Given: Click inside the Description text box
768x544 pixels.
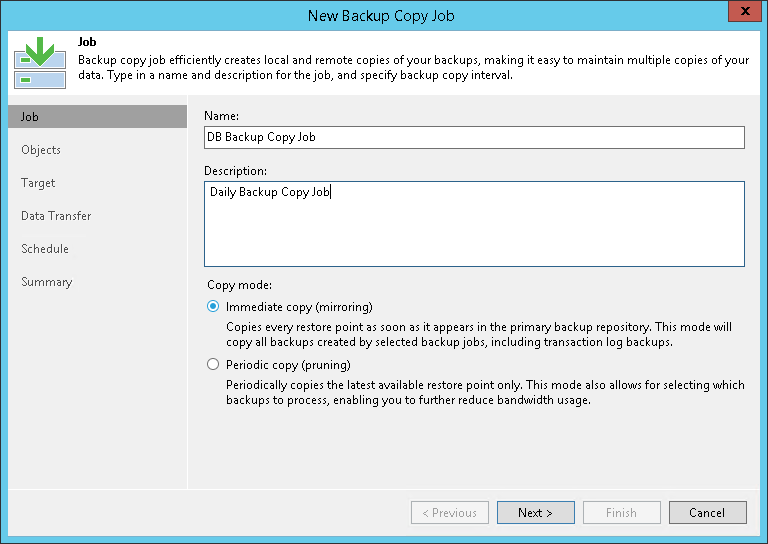Looking at the screenshot, I should (474, 223).
